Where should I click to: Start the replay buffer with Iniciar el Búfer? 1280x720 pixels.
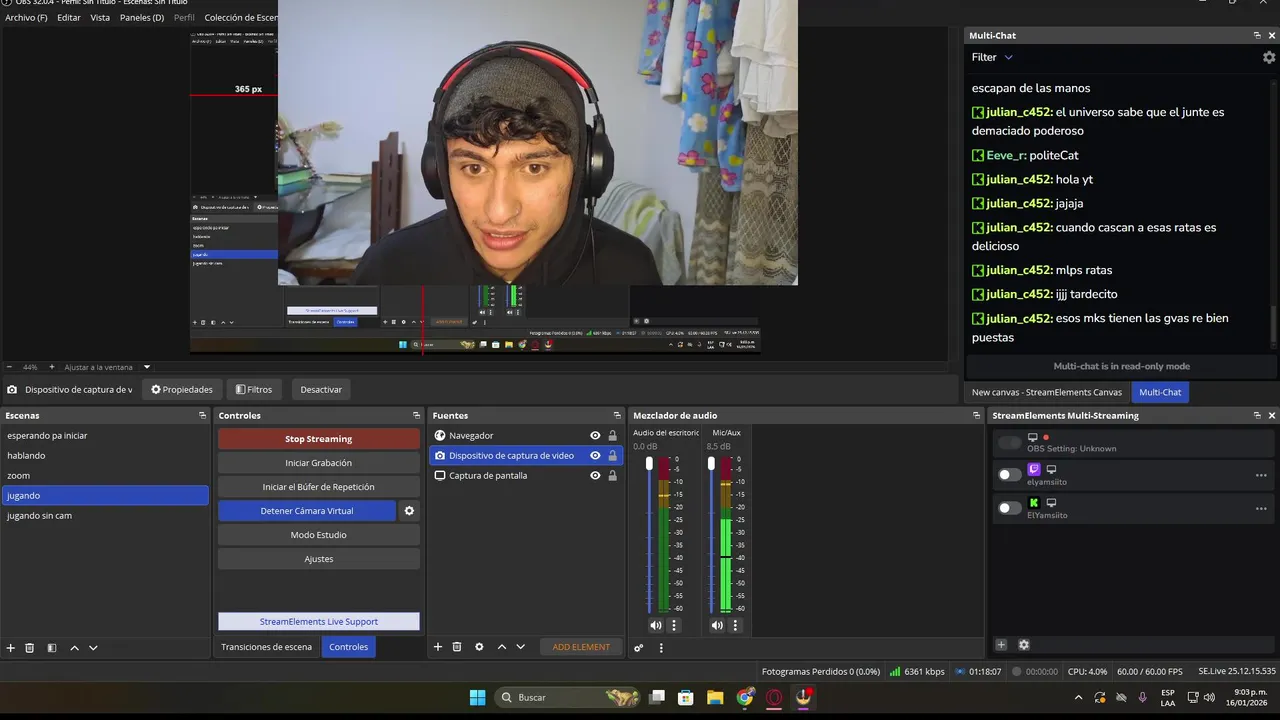click(319, 487)
